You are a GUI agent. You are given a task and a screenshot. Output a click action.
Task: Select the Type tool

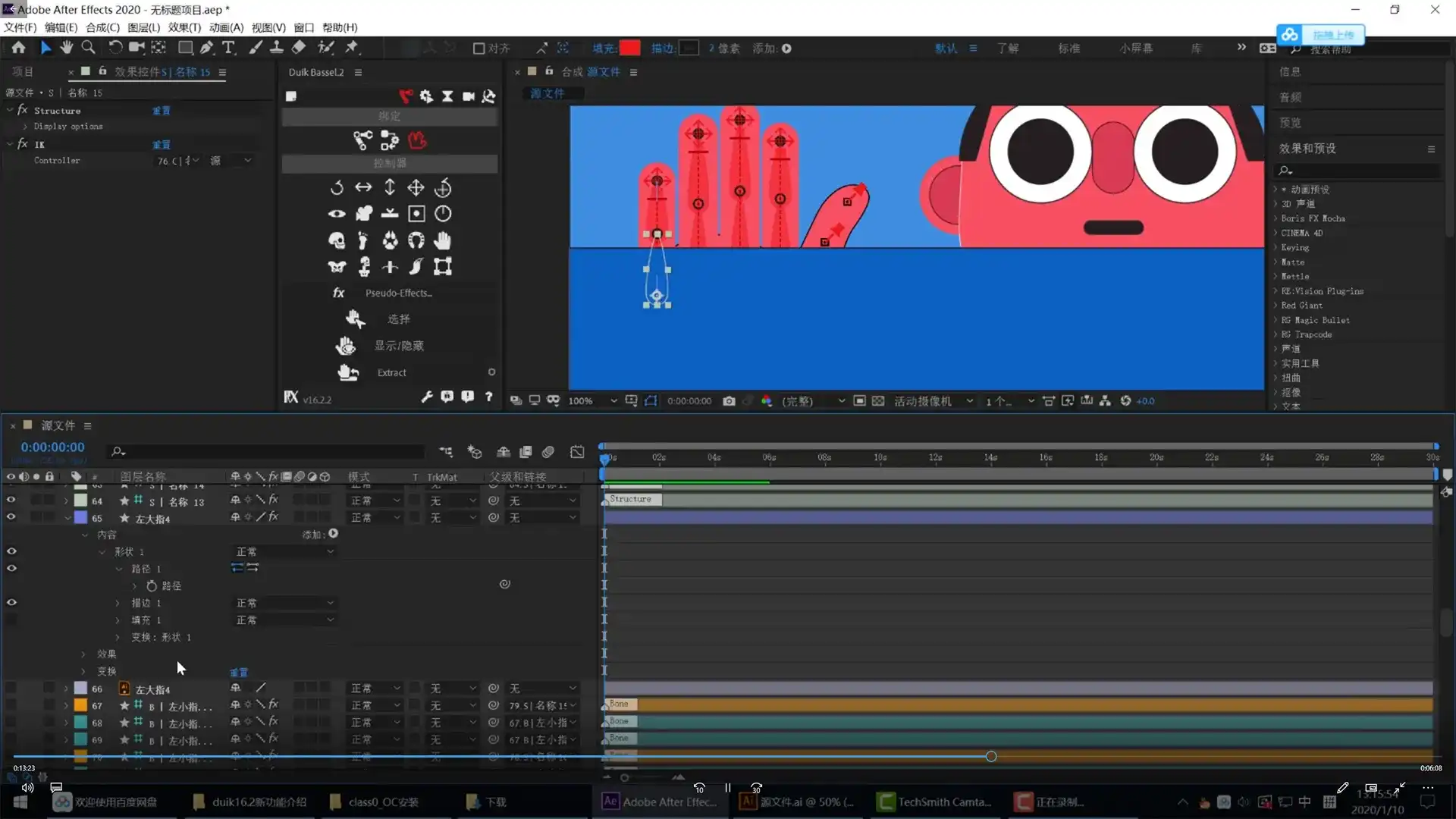[228, 48]
